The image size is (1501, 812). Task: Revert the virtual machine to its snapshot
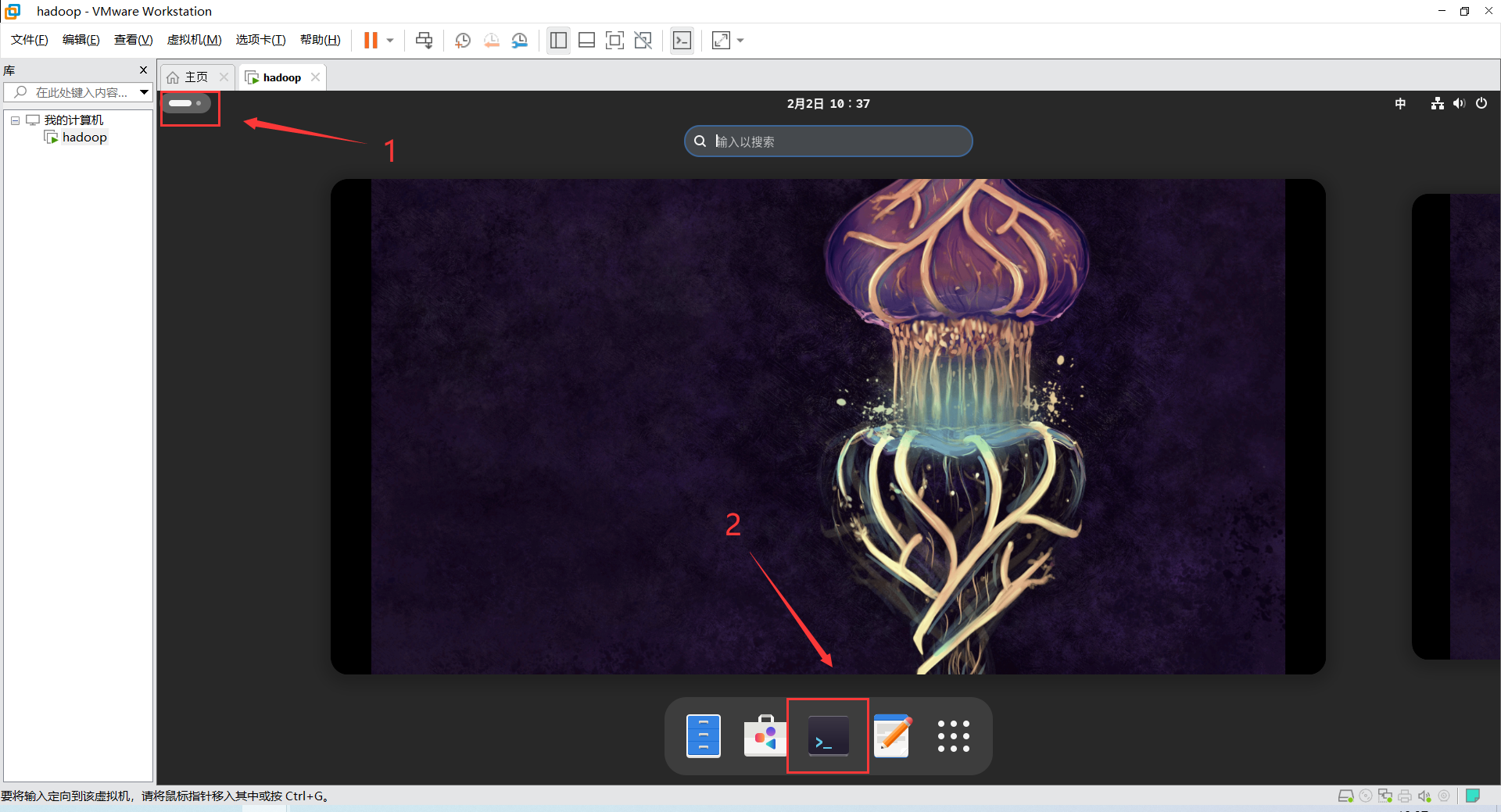492,40
